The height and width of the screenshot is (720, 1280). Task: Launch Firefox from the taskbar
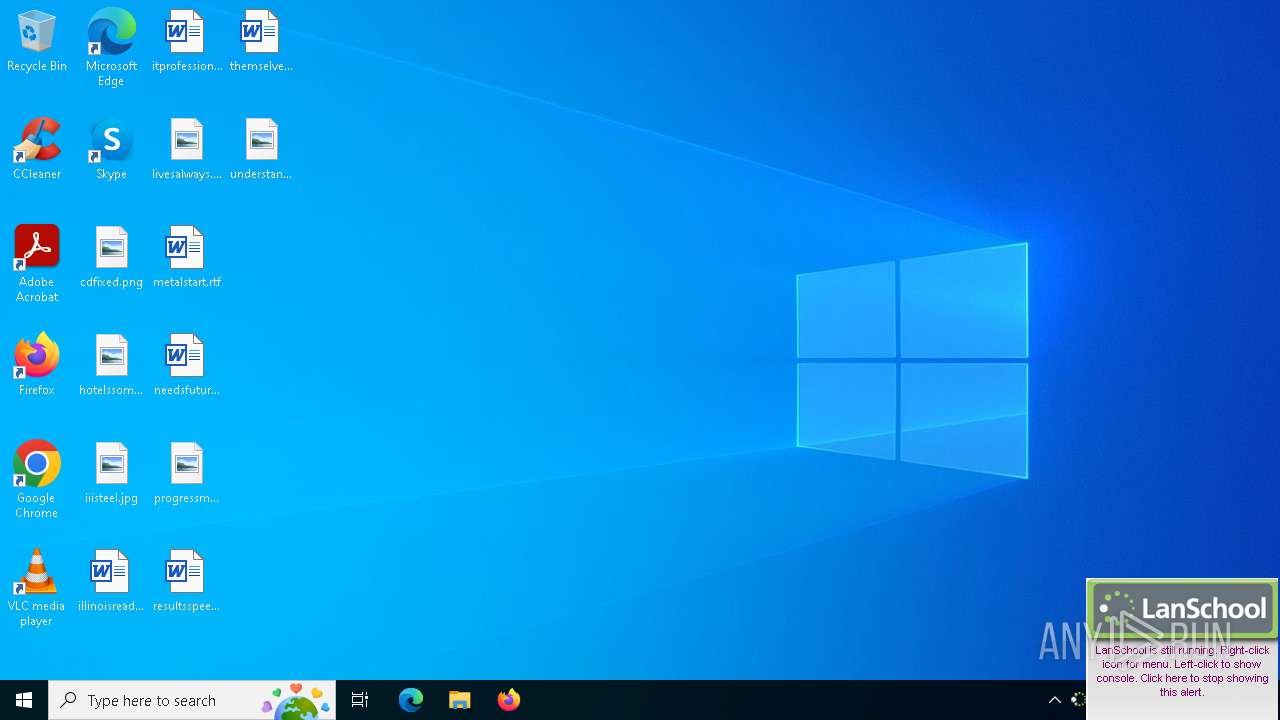click(x=509, y=700)
